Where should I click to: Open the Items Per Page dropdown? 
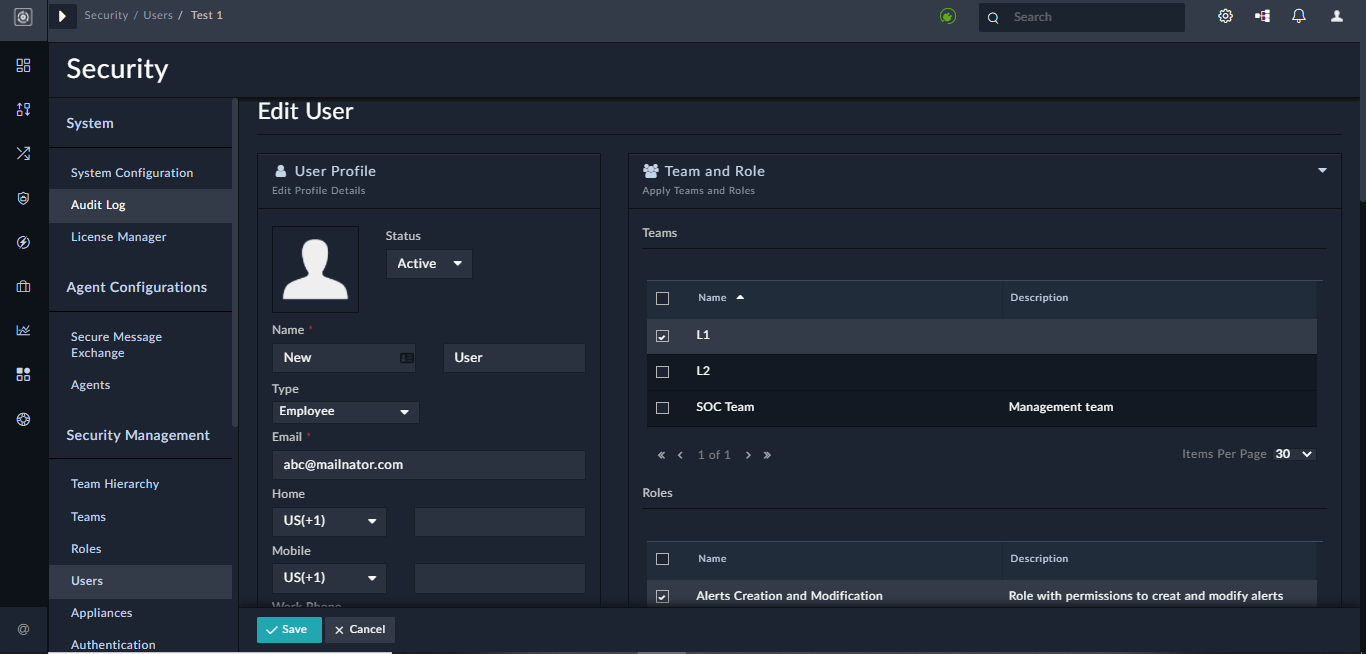[x=1293, y=453]
